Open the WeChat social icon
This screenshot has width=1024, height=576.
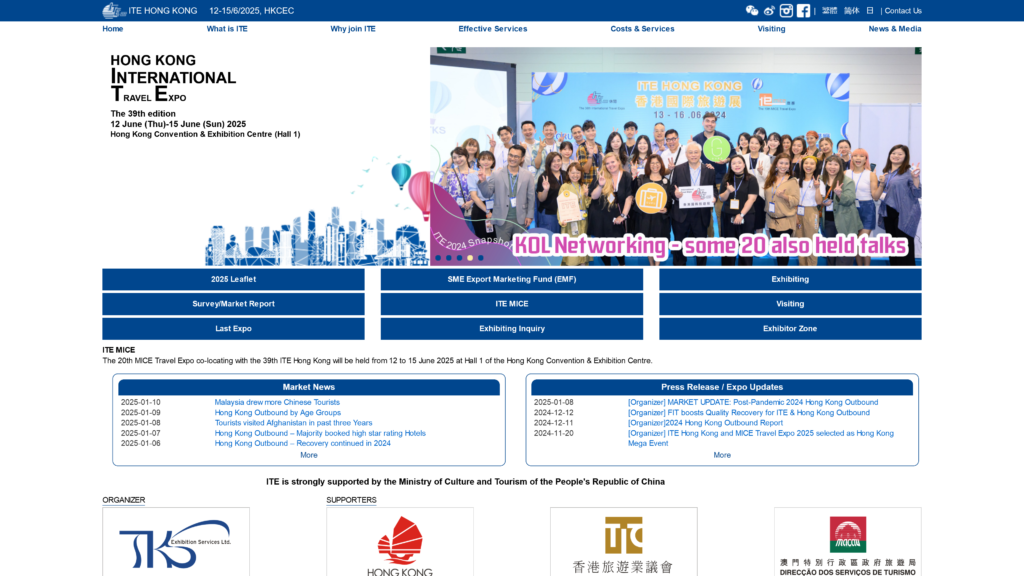coord(752,10)
